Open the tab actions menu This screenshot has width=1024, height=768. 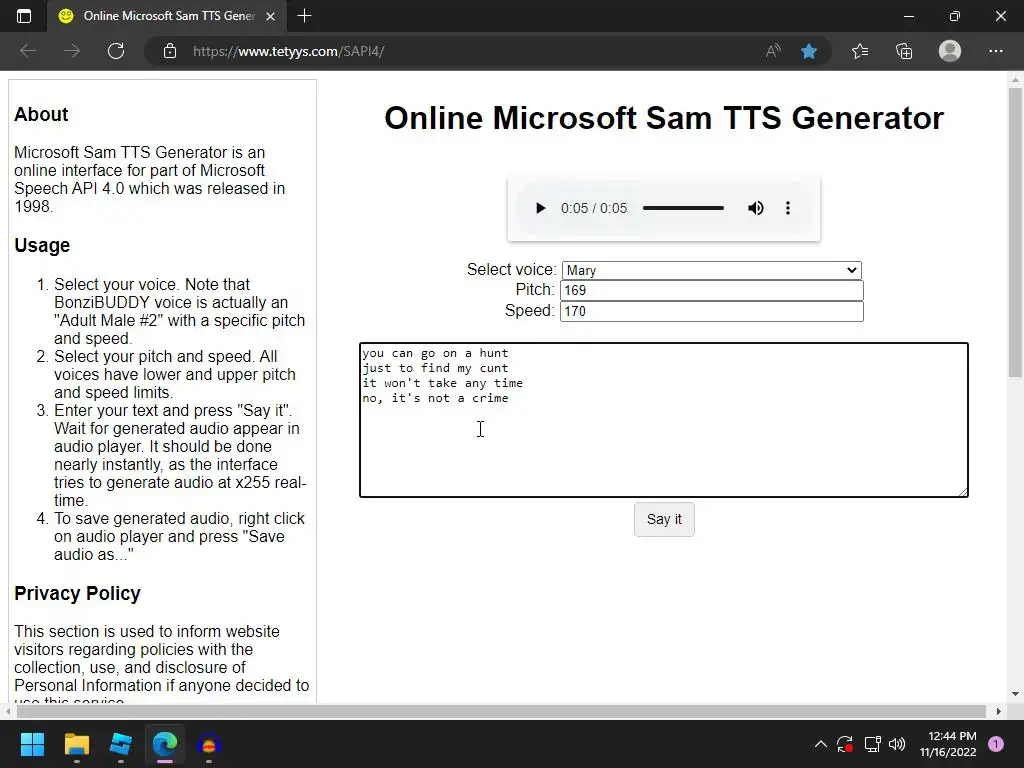point(24,16)
